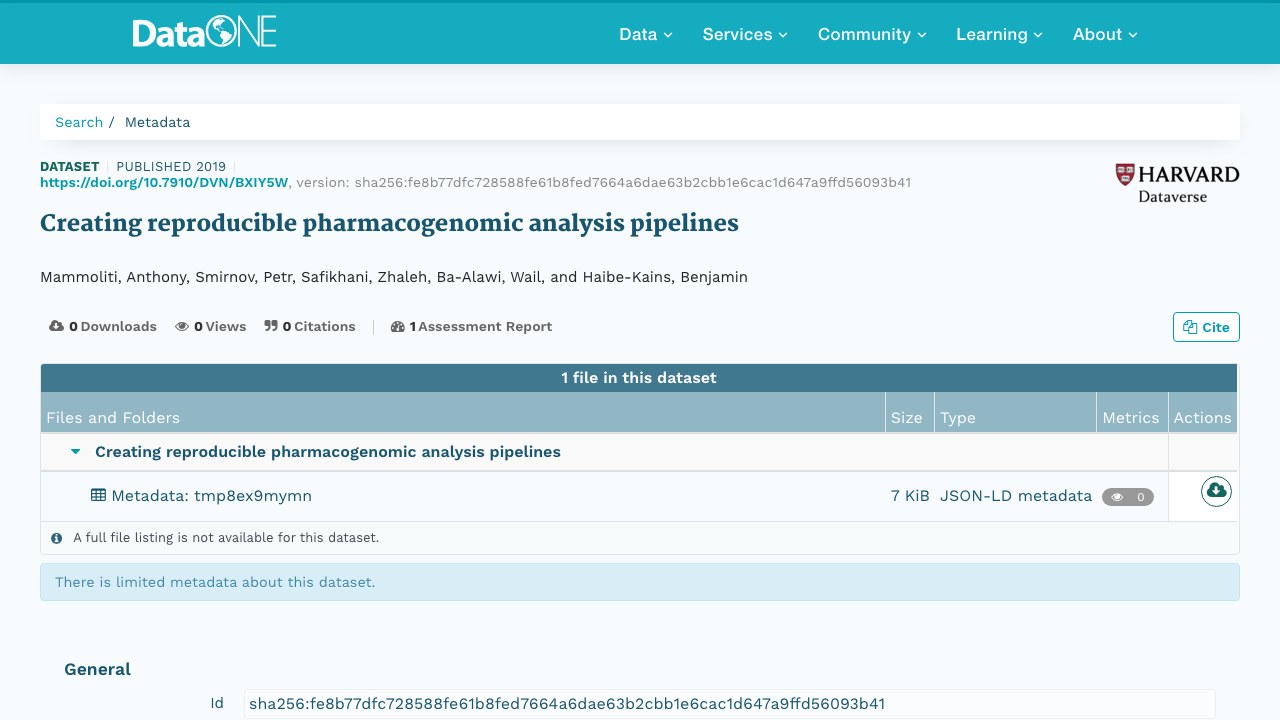The image size is (1280, 720).
Task: Collapse the pharmacogenomic pipelines folder triangle
Action: coord(75,452)
